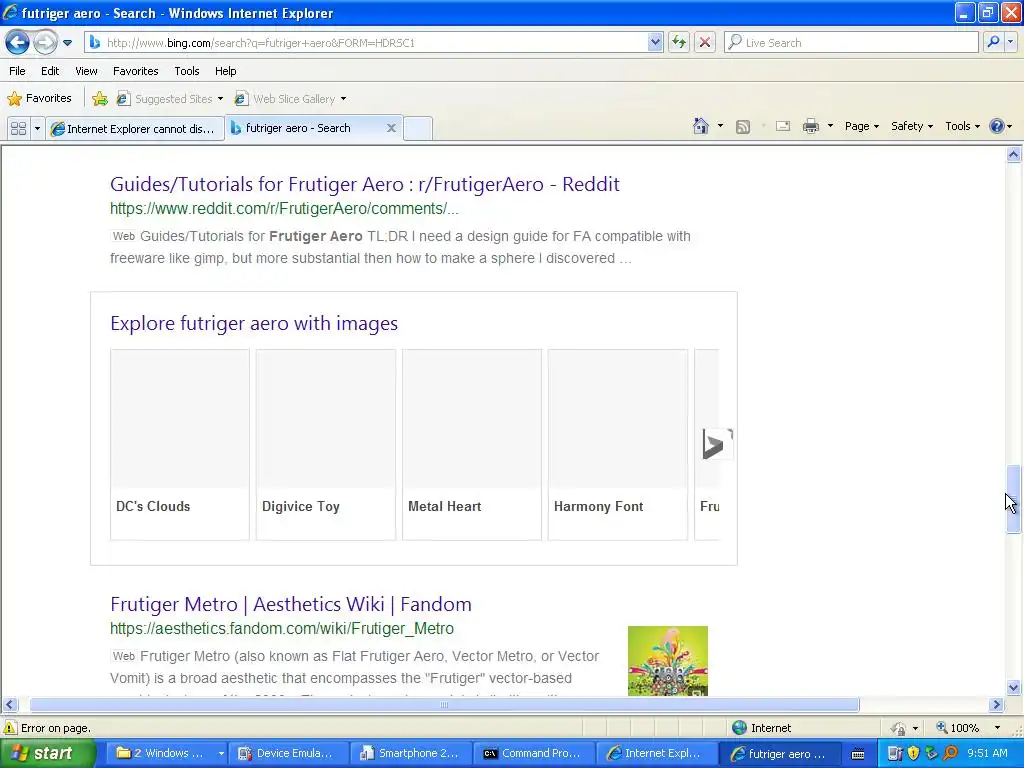The height and width of the screenshot is (768, 1024).
Task: Click the 100% zoom level button
Action: click(958, 728)
